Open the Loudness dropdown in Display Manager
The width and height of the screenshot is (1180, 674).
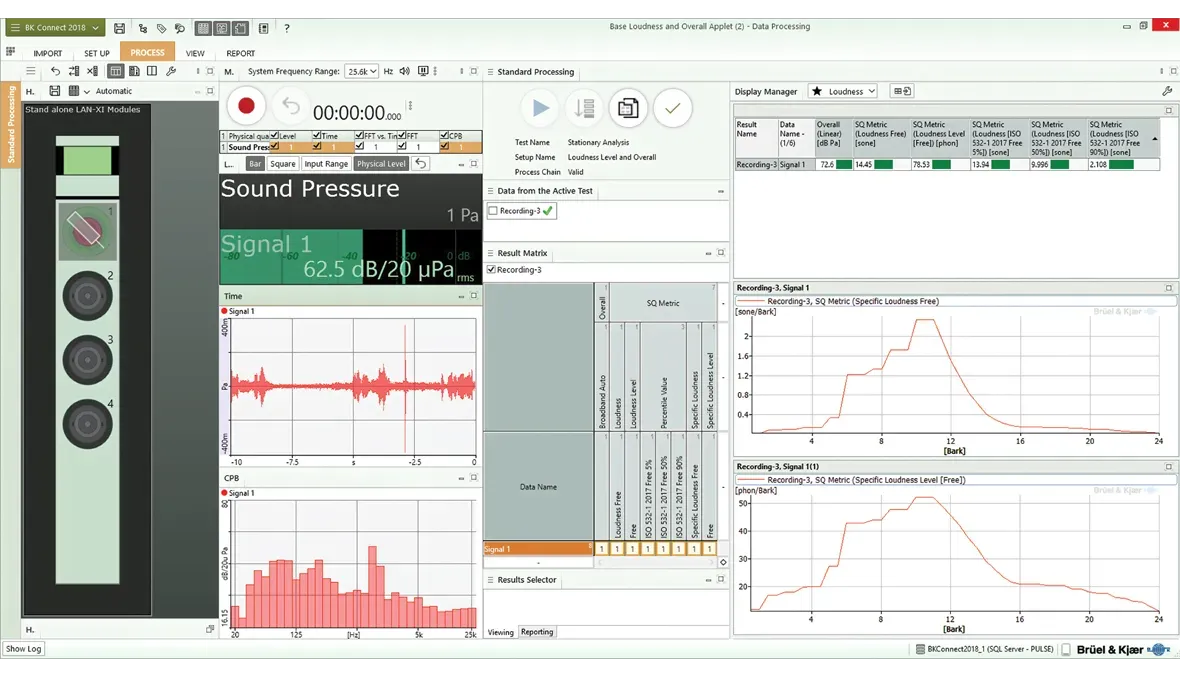pos(843,91)
